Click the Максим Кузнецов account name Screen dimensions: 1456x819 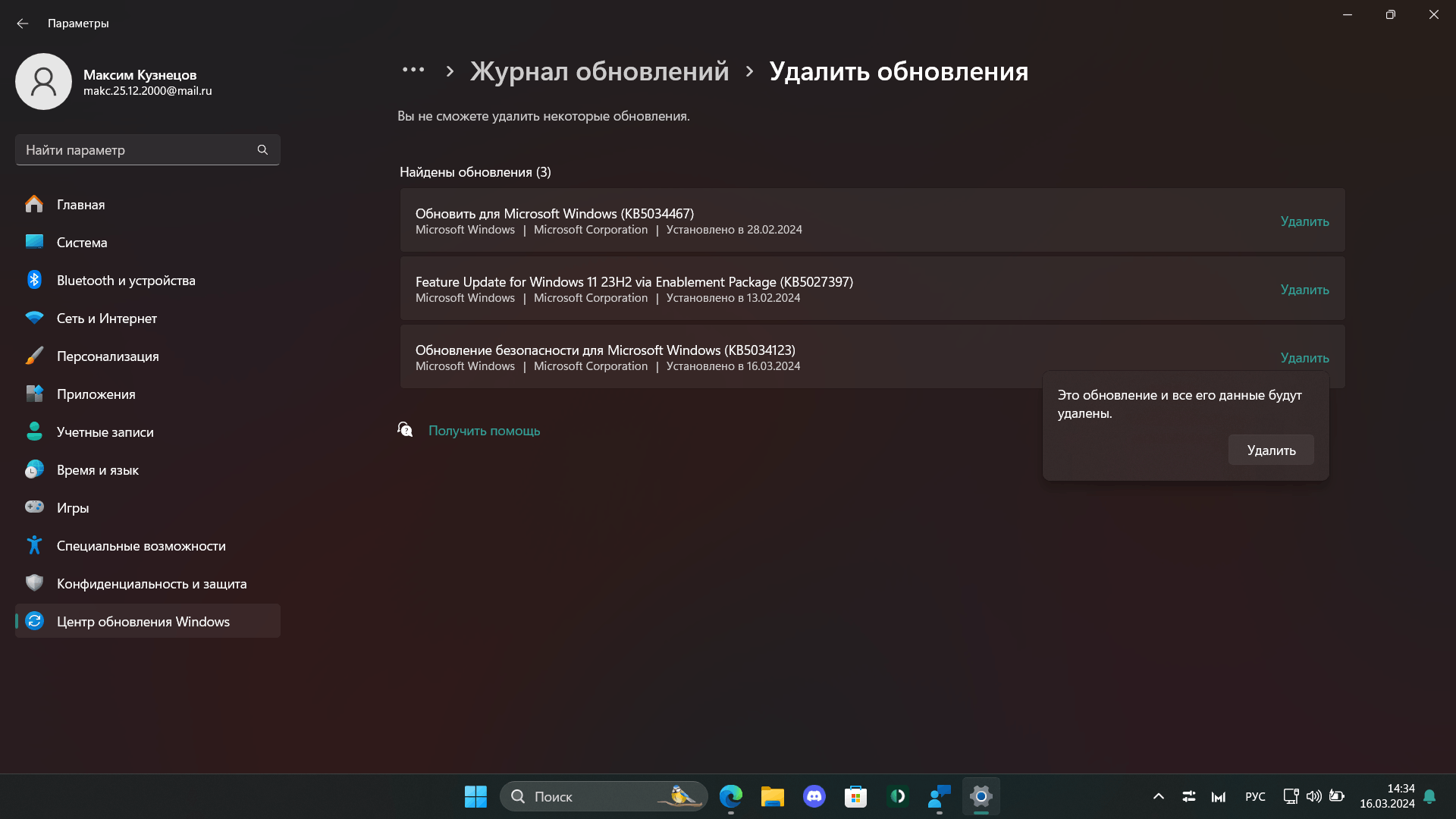pyautogui.click(x=140, y=74)
